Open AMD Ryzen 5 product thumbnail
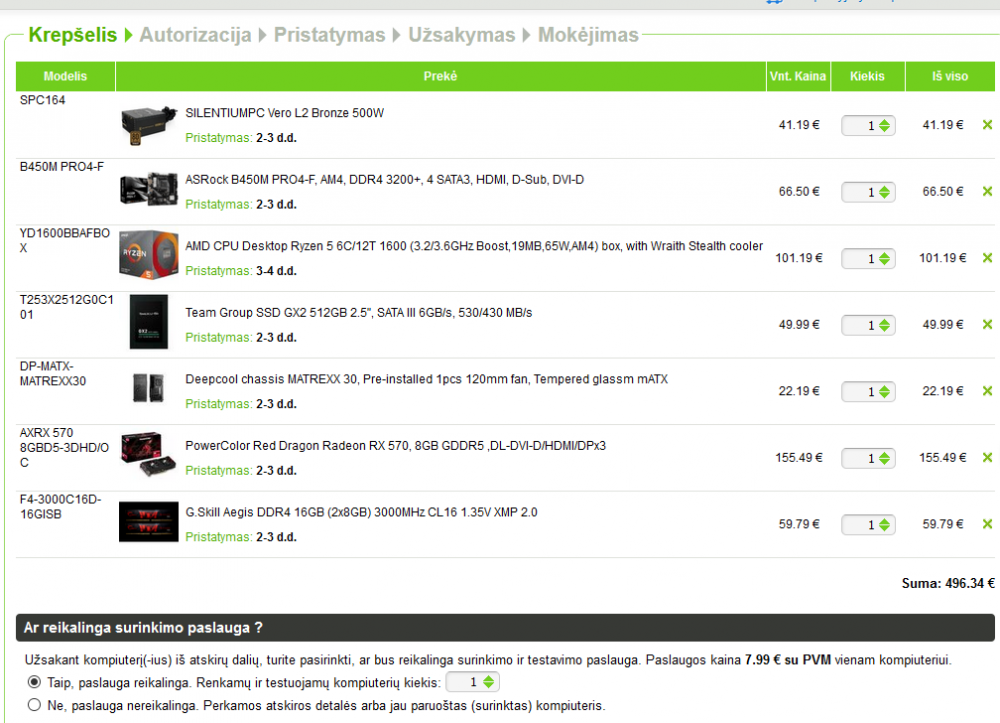 149,255
